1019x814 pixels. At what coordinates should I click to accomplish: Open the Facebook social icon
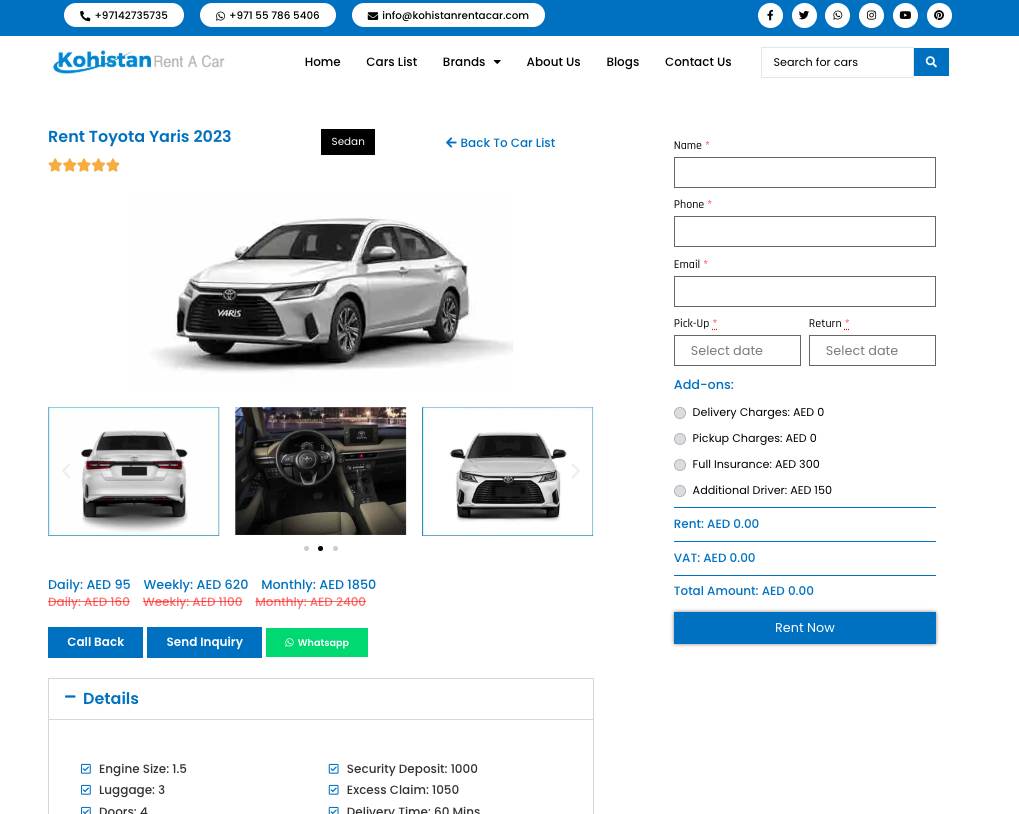[x=769, y=16]
